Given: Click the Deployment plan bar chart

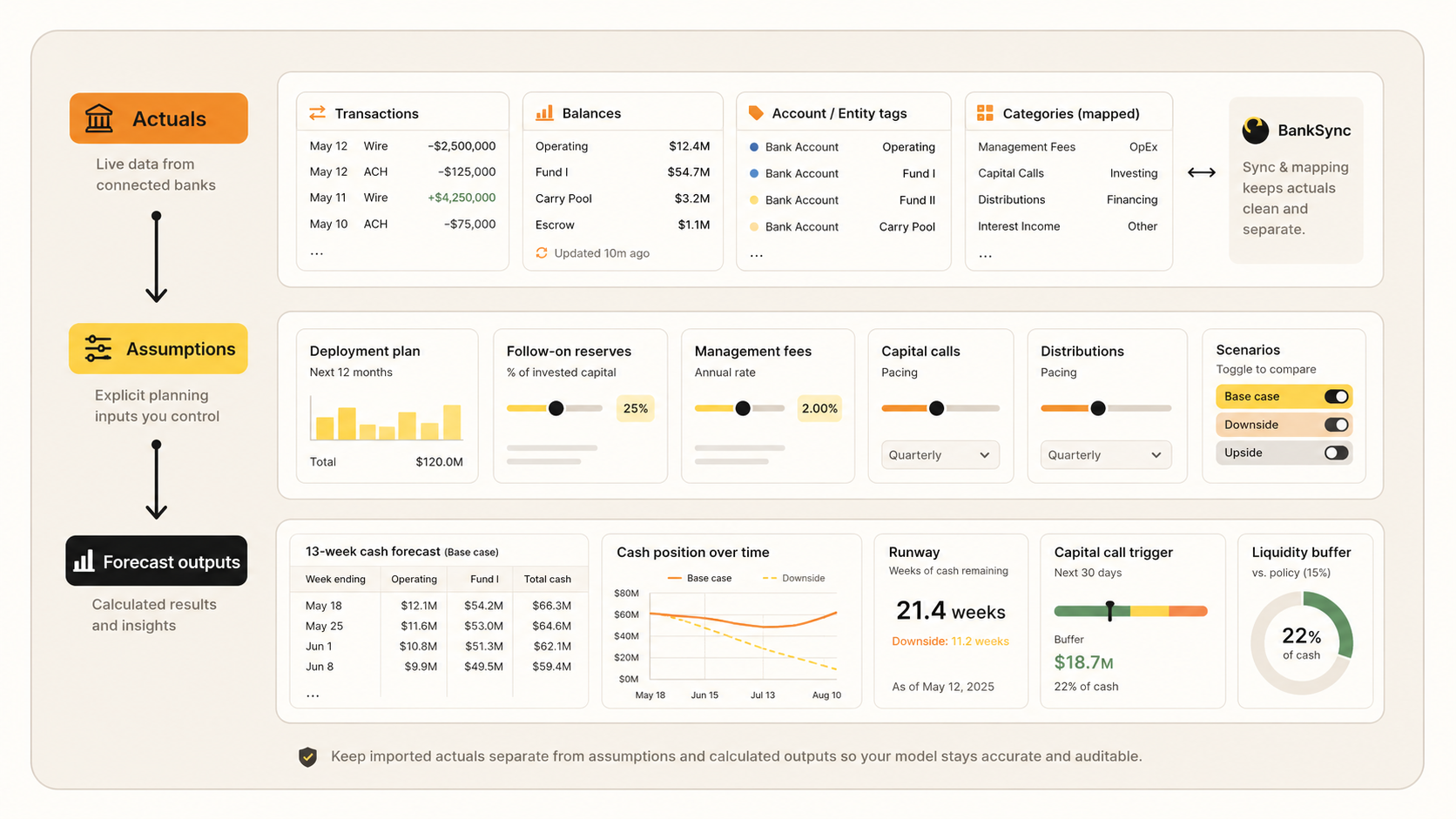Looking at the screenshot, I should (x=387, y=419).
